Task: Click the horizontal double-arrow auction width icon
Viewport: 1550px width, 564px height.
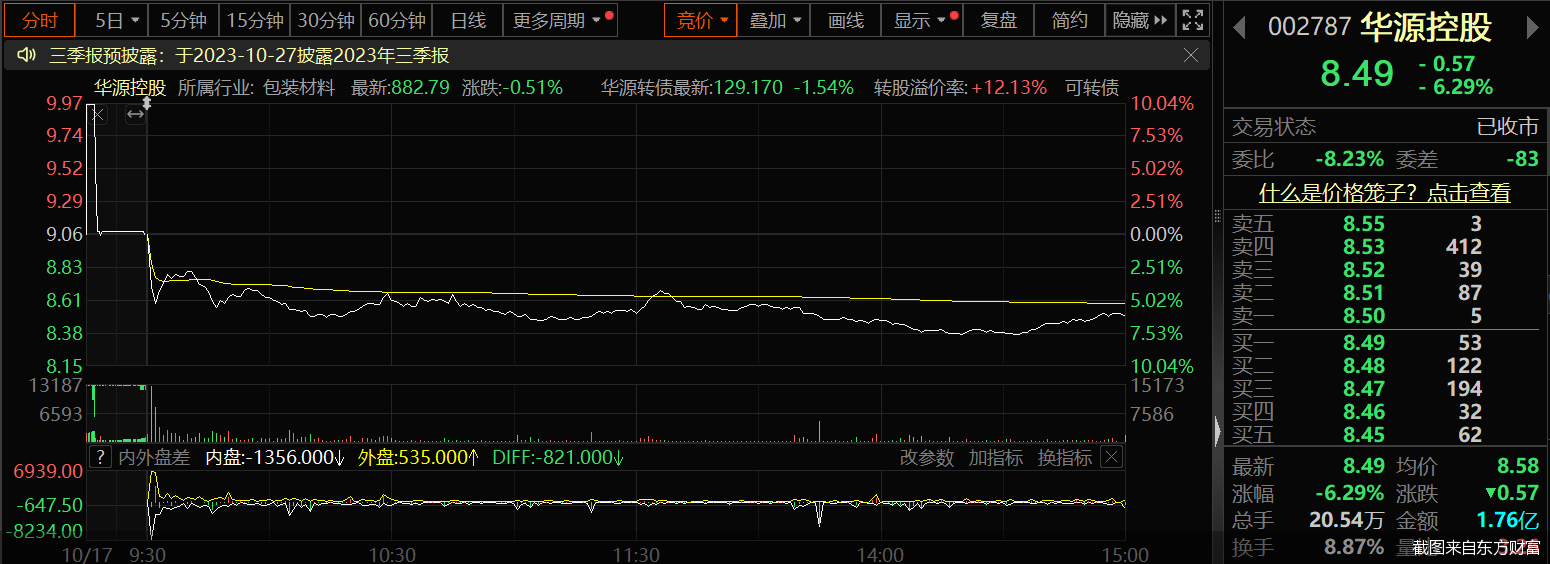Action: [x=135, y=115]
